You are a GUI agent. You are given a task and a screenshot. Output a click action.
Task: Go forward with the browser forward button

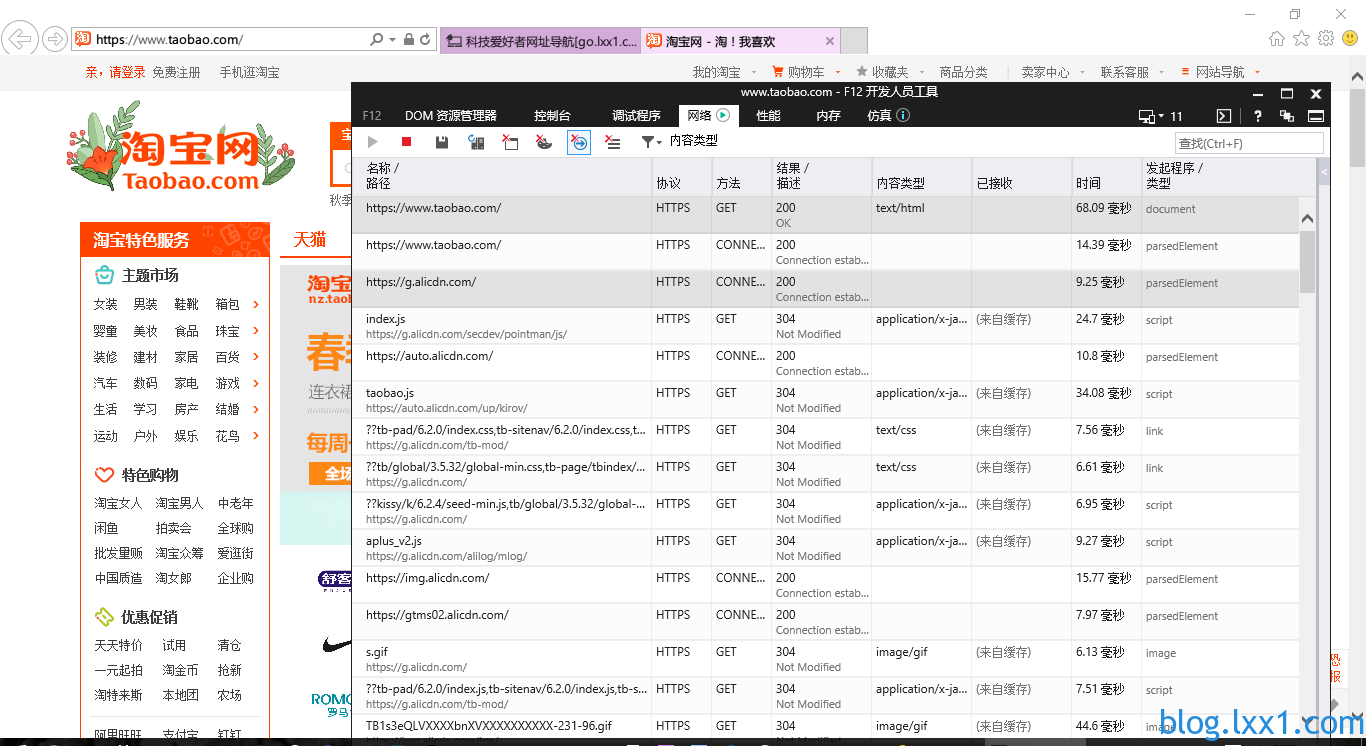[54, 39]
